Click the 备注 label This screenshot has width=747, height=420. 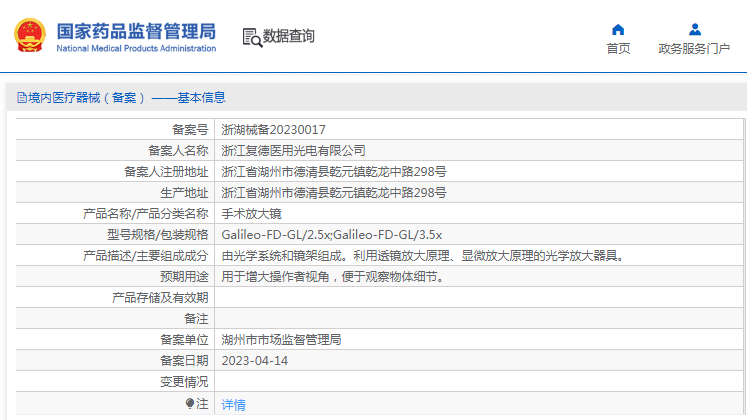[196, 319]
